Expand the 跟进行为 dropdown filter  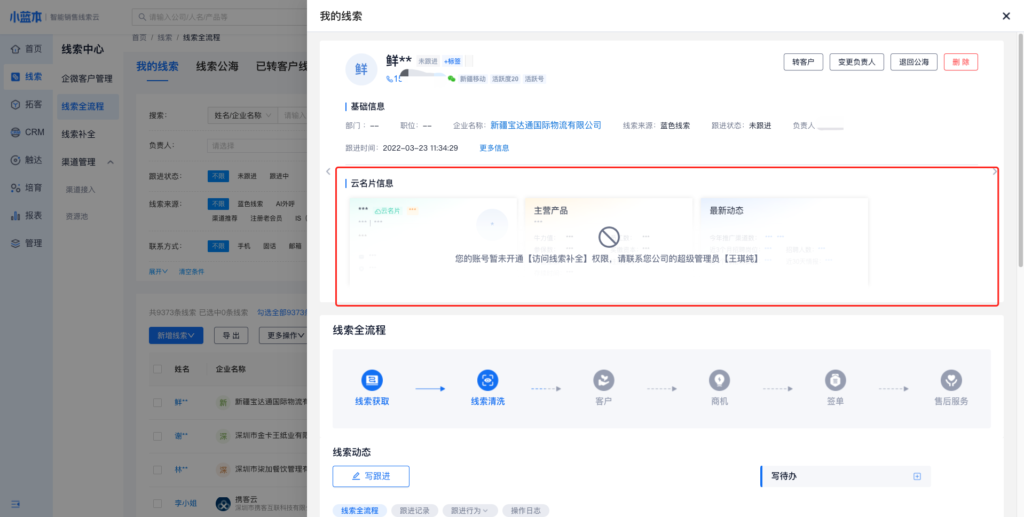(470, 511)
